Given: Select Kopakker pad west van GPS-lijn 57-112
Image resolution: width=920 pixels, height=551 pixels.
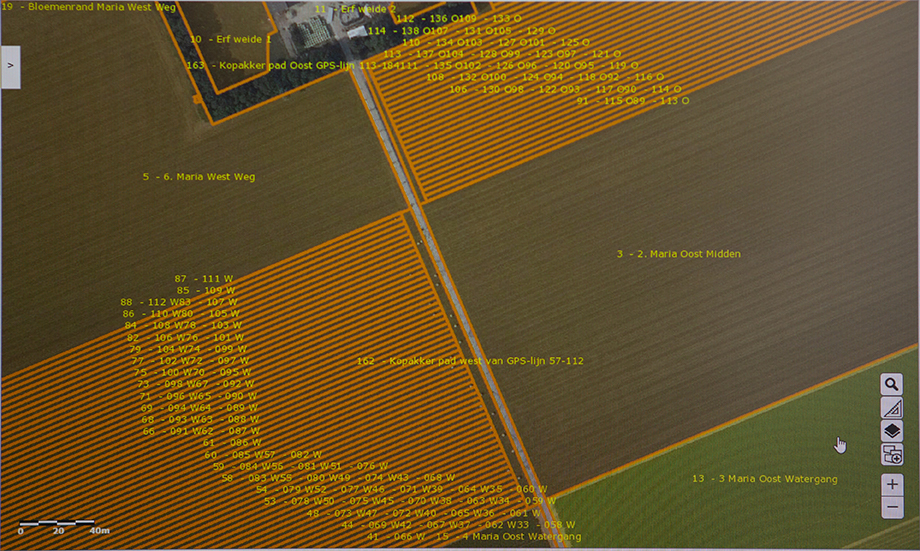Looking at the screenshot, I should (x=470, y=360).
